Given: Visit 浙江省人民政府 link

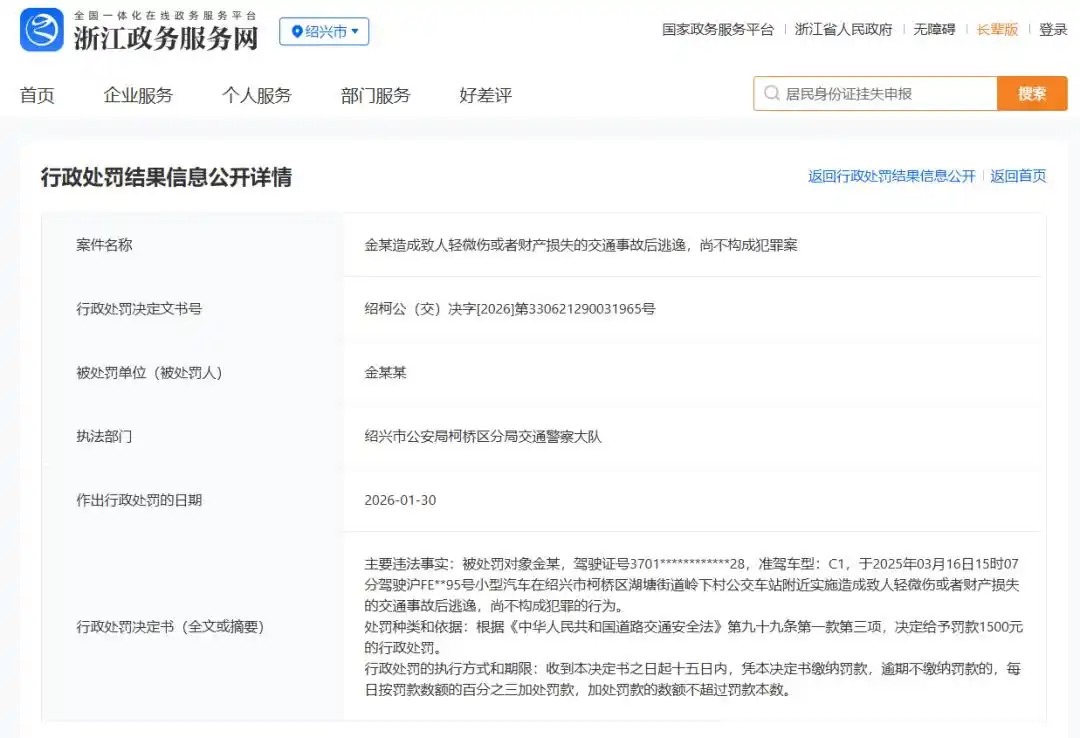Looking at the screenshot, I should coord(843,30).
